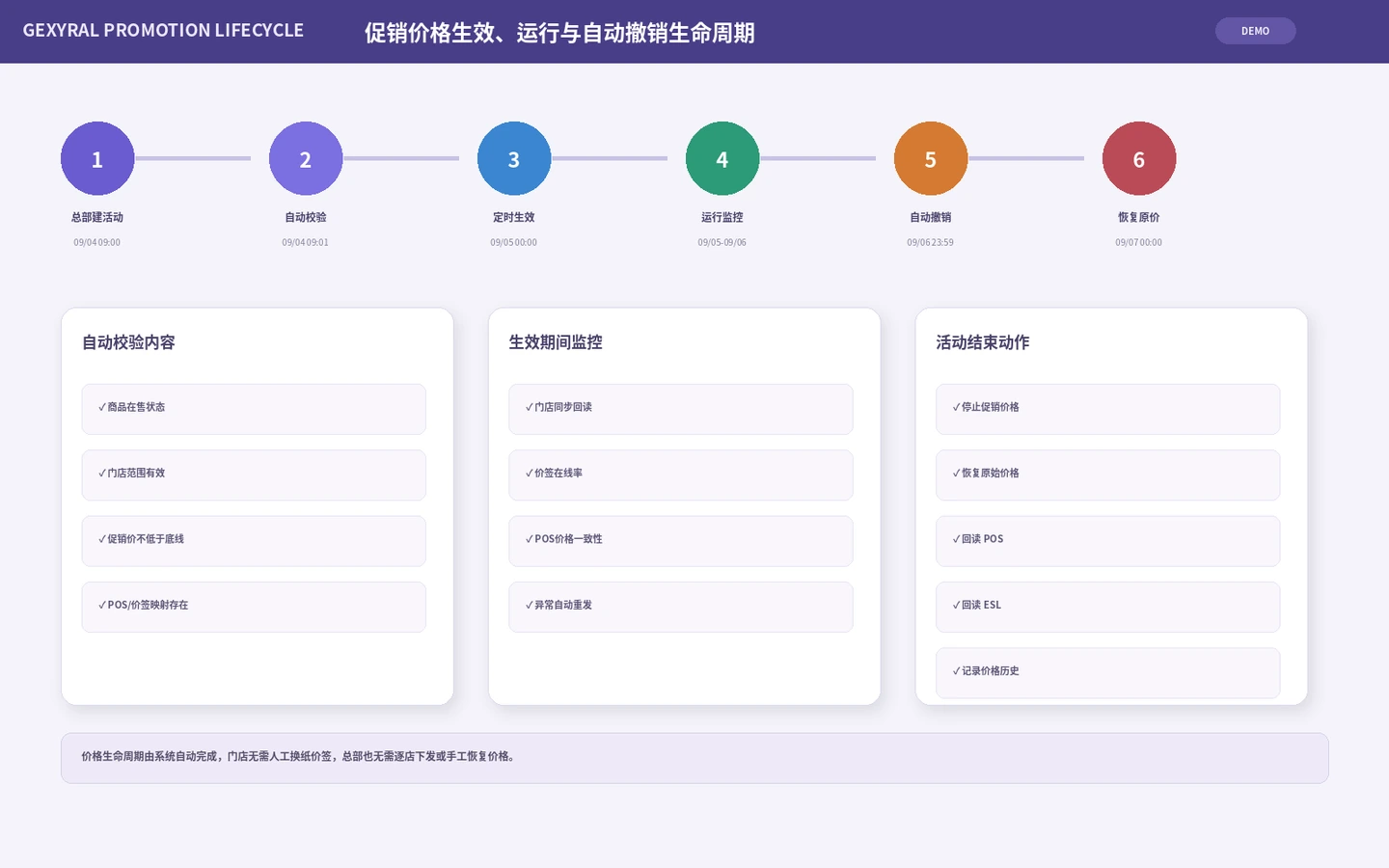Select step 3 circle 定时生效

point(514,158)
